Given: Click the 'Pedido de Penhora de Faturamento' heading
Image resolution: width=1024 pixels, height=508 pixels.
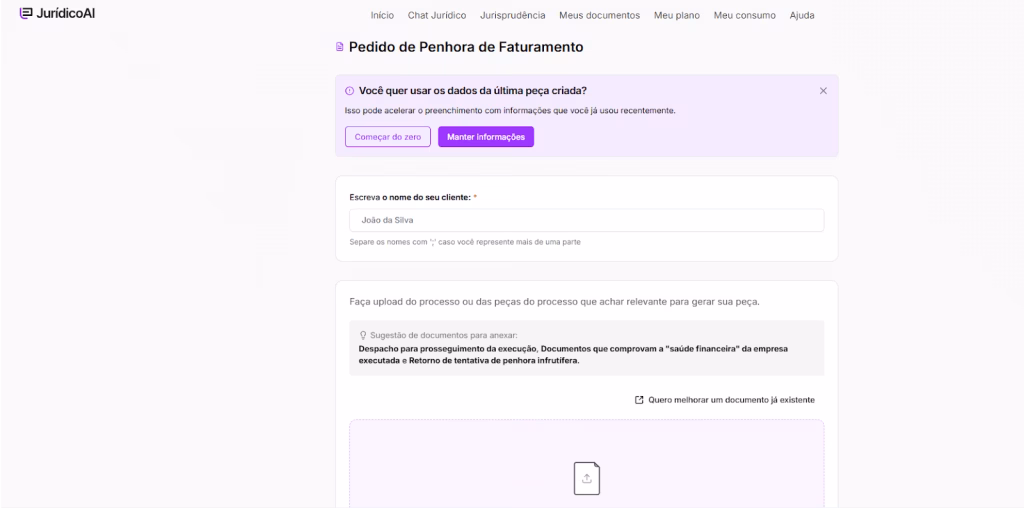Looking at the screenshot, I should pos(466,47).
